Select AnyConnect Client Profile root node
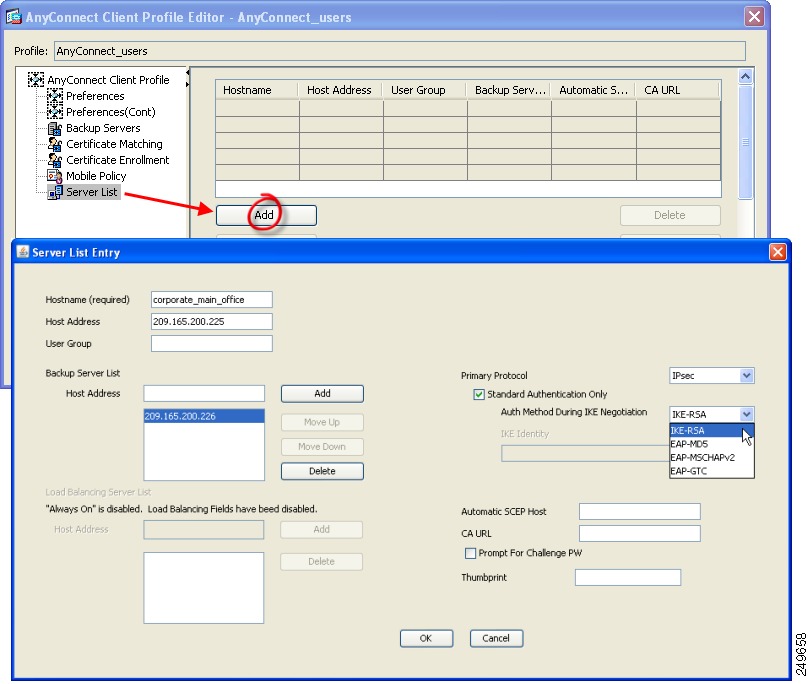The image size is (811, 684). (x=108, y=80)
